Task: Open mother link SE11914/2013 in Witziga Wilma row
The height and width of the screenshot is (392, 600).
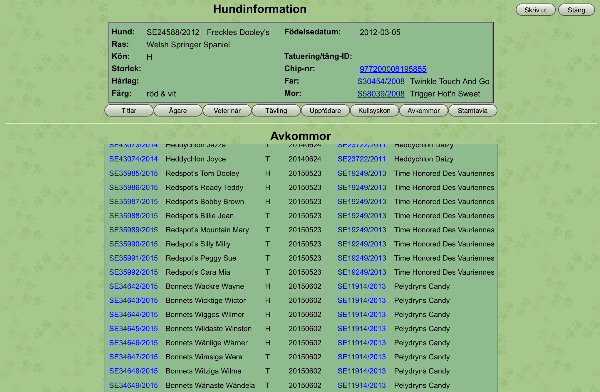Action: pos(362,371)
